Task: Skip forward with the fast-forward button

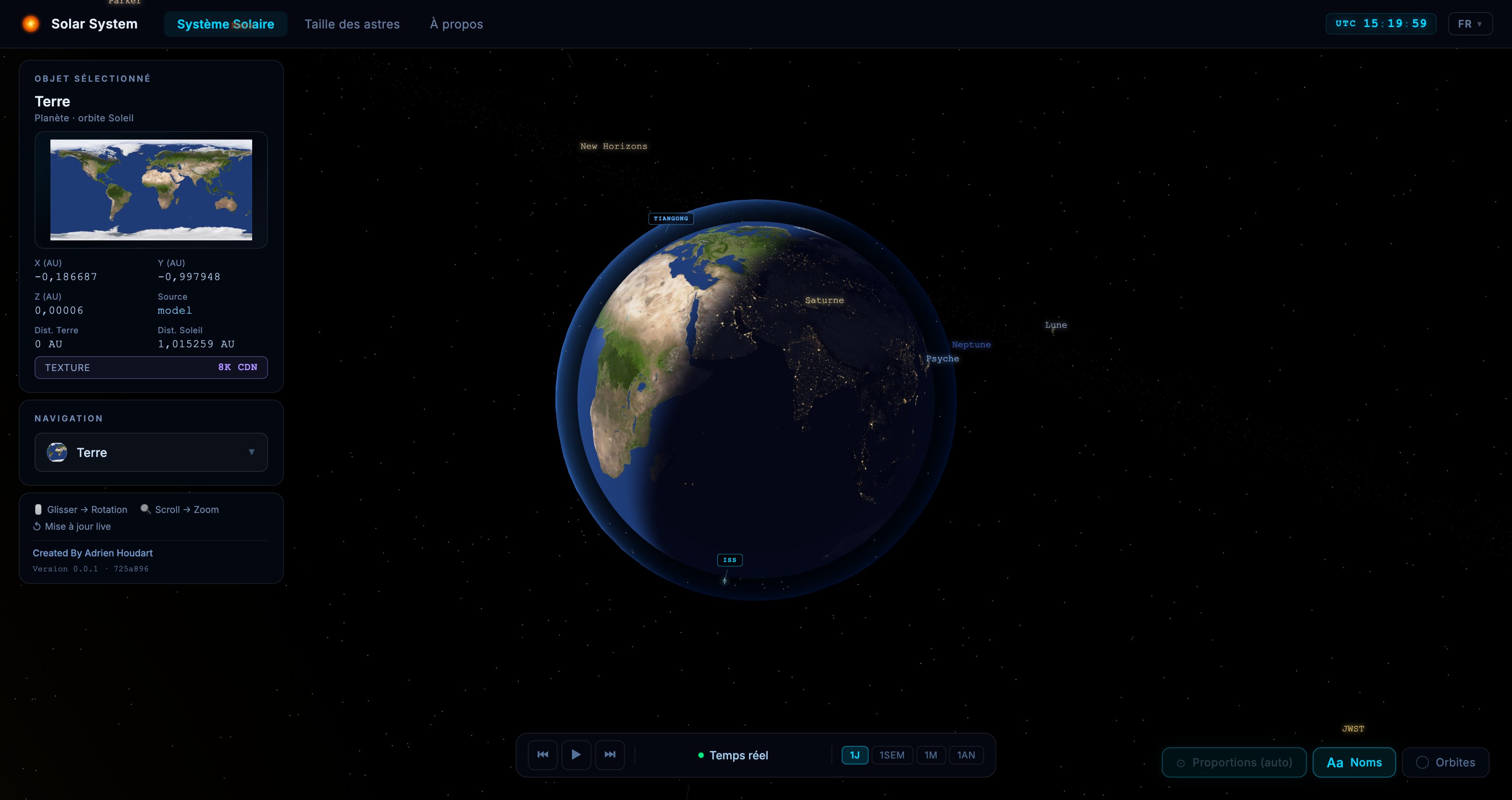Action: pos(610,755)
